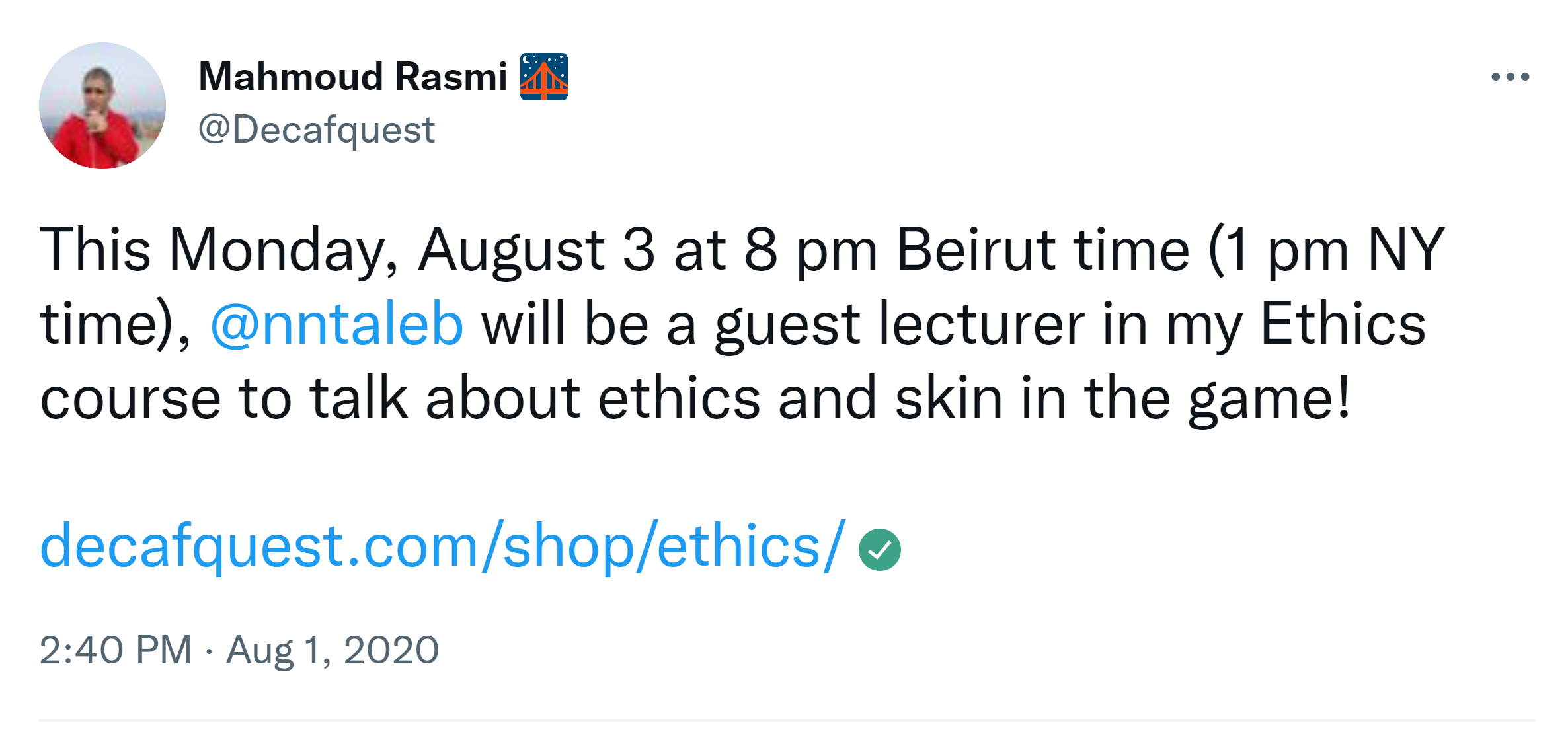Click the dot separator between time and date

pyautogui.click(x=209, y=651)
